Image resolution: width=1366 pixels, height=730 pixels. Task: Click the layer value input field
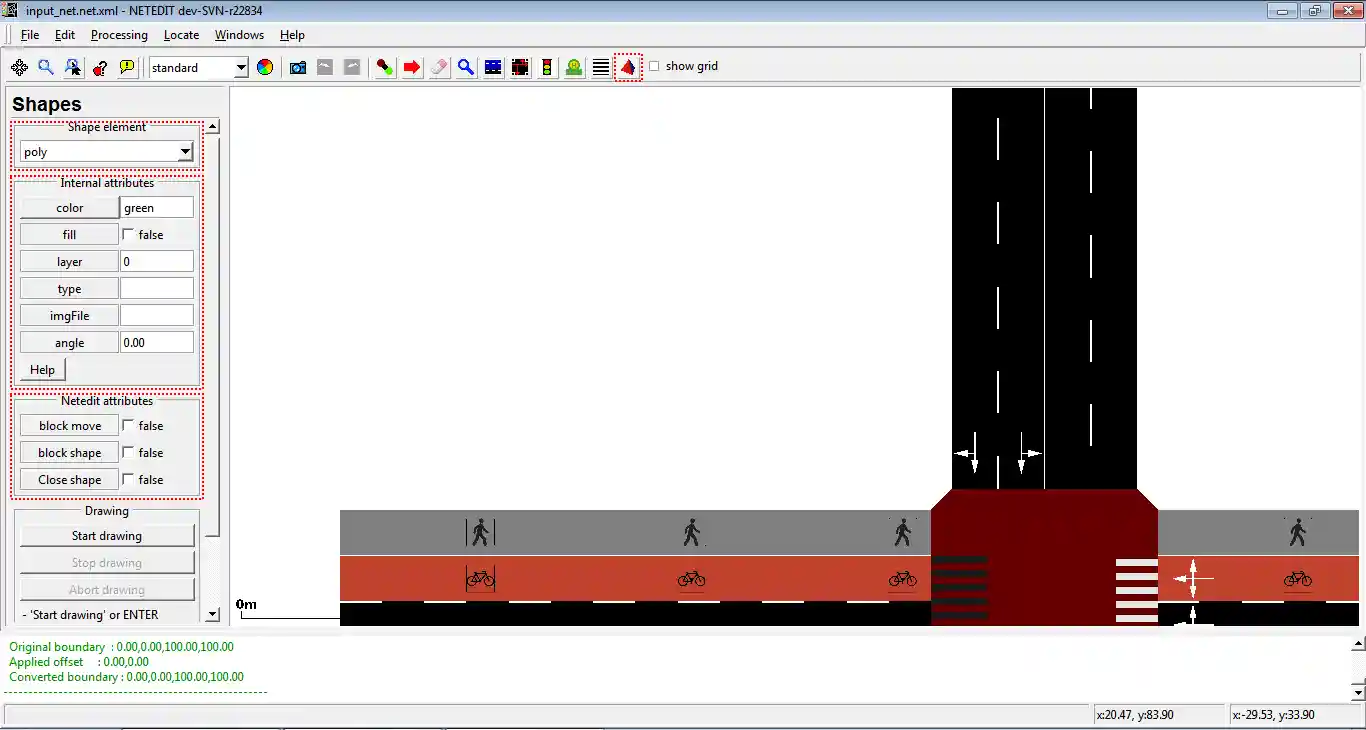(157, 261)
